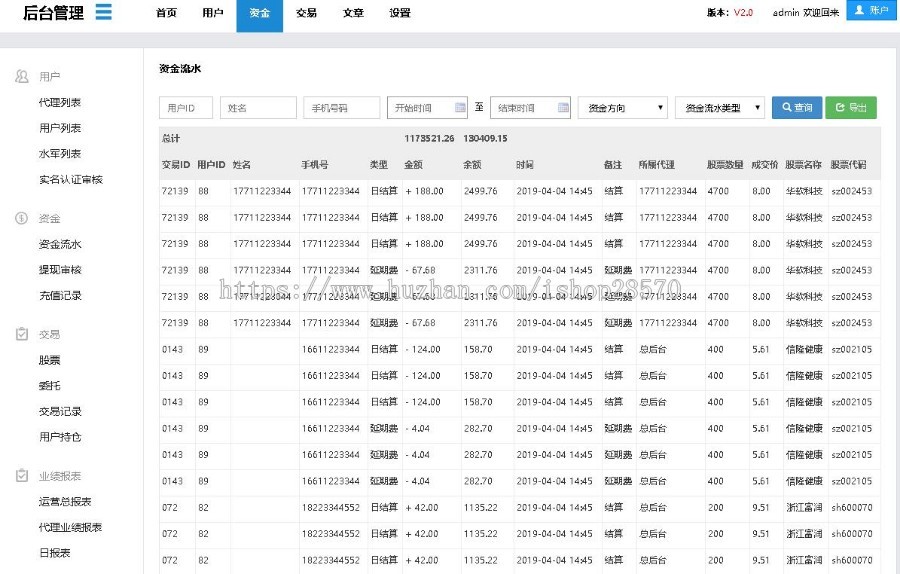
Task: Toggle the hamburger sidebar menu icon
Action: tap(103, 11)
